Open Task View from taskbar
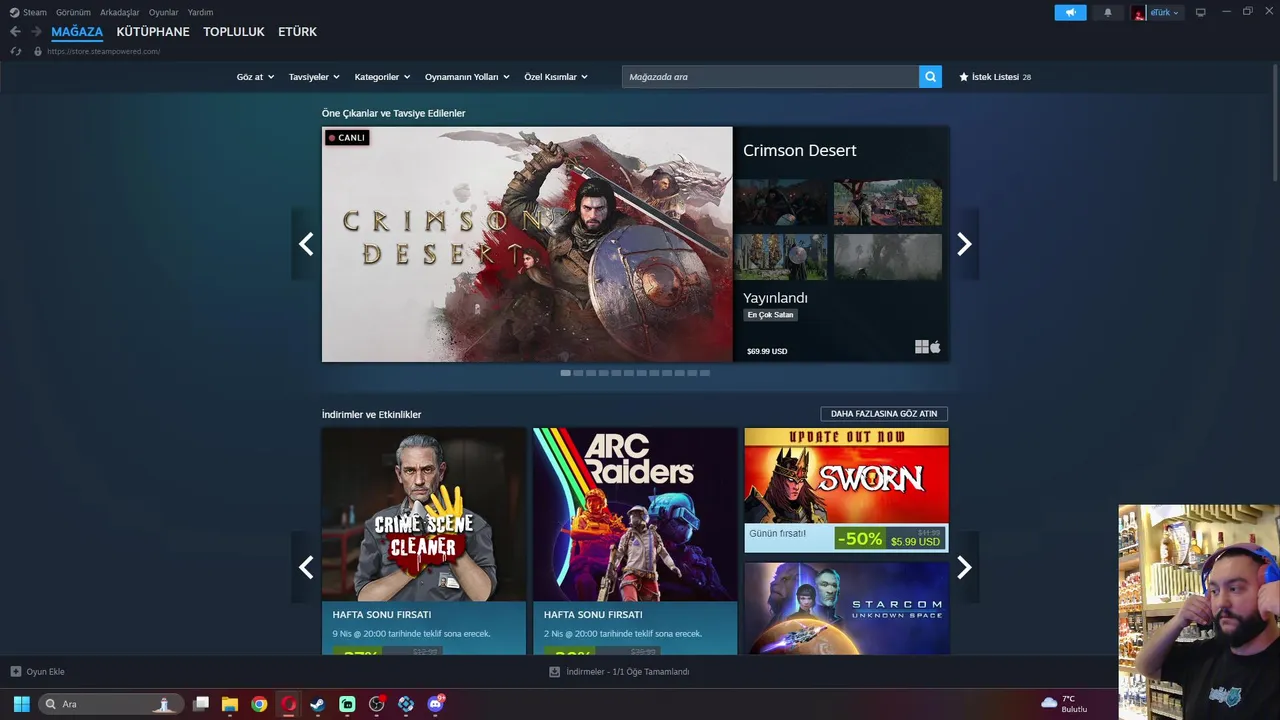This screenshot has width=1280, height=720. (201, 704)
